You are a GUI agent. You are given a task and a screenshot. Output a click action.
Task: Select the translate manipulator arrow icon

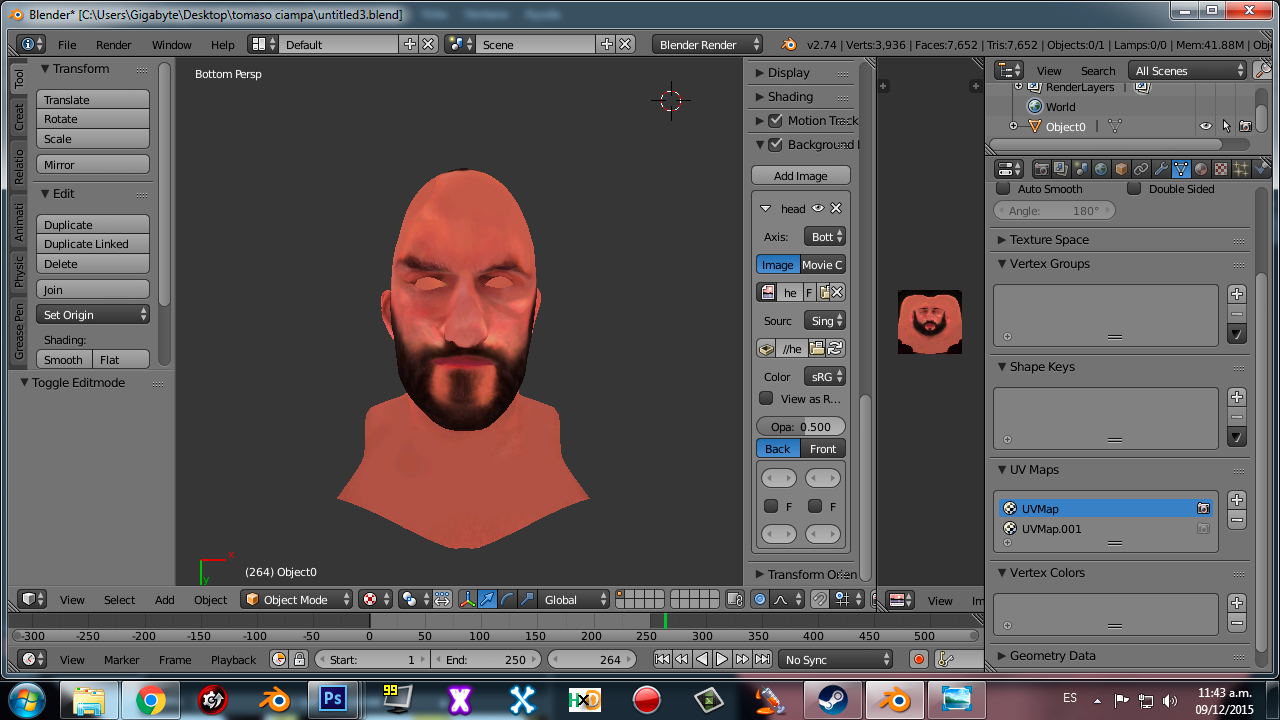pyautogui.click(x=487, y=599)
